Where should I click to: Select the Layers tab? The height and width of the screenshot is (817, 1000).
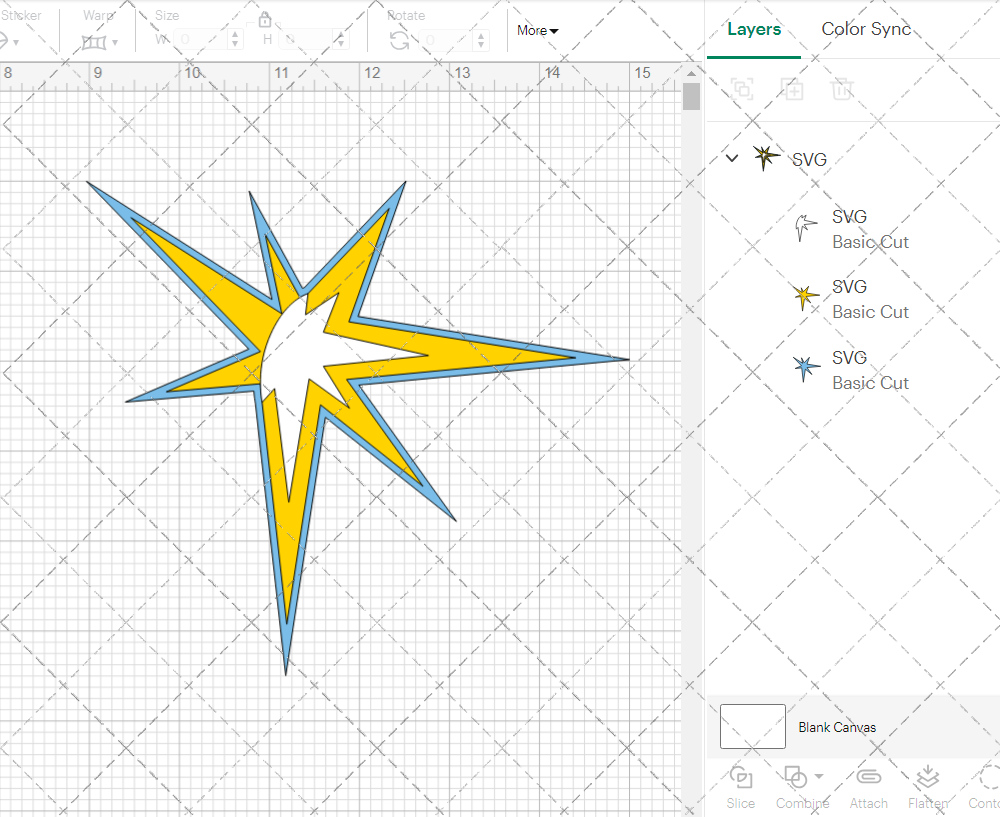click(754, 29)
